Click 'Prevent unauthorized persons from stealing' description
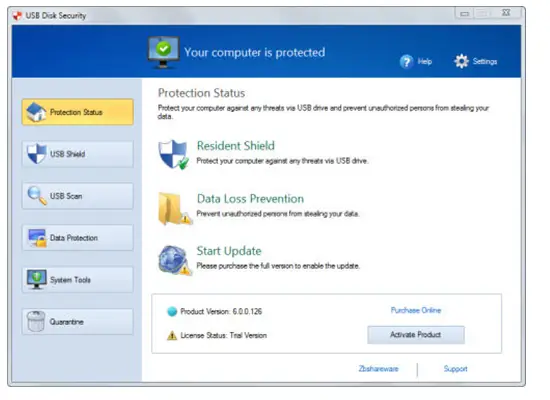The width and height of the screenshot is (550, 400). [x=277, y=214]
